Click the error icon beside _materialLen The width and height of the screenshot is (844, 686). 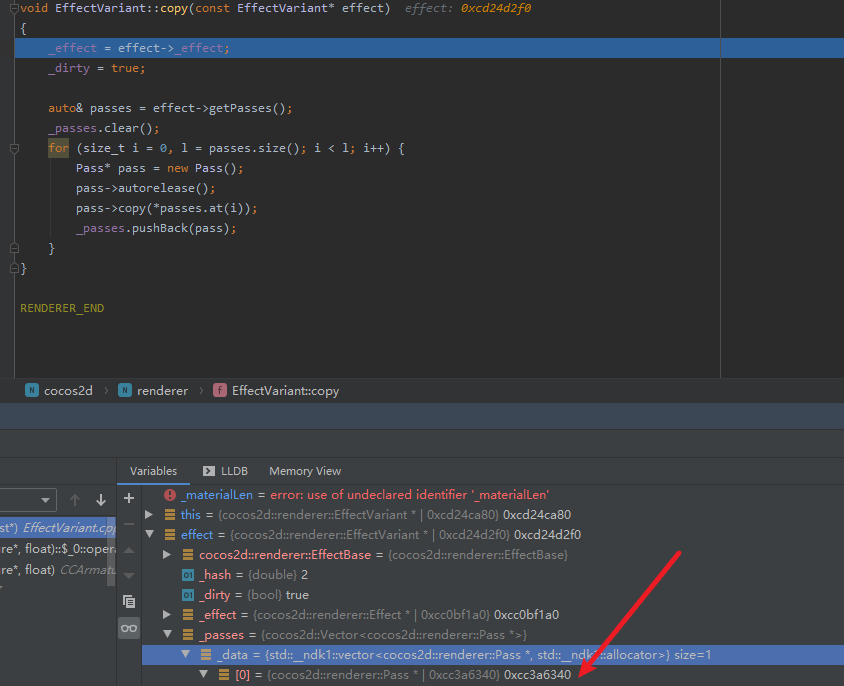pyautogui.click(x=170, y=495)
